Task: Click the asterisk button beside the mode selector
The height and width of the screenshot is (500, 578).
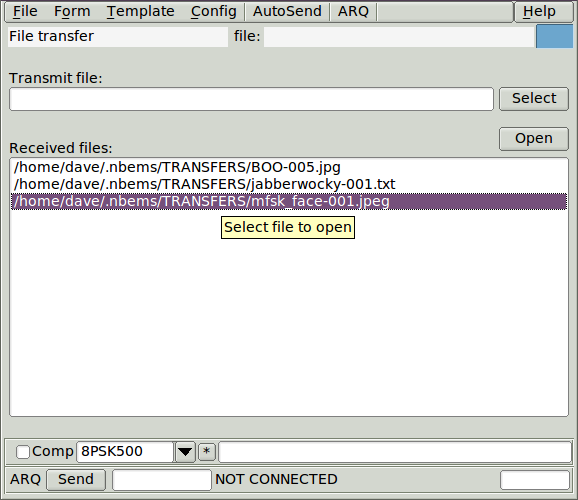Action: pyautogui.click(x=207, y=451)
